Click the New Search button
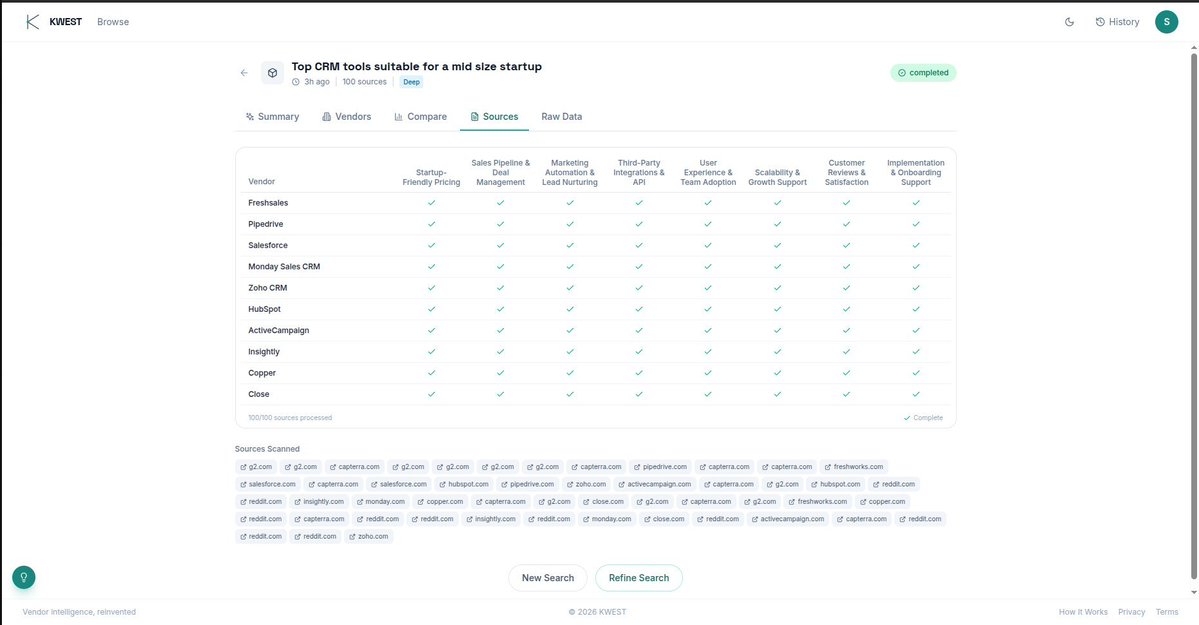Screen dimensions: 1199x625 548,578
